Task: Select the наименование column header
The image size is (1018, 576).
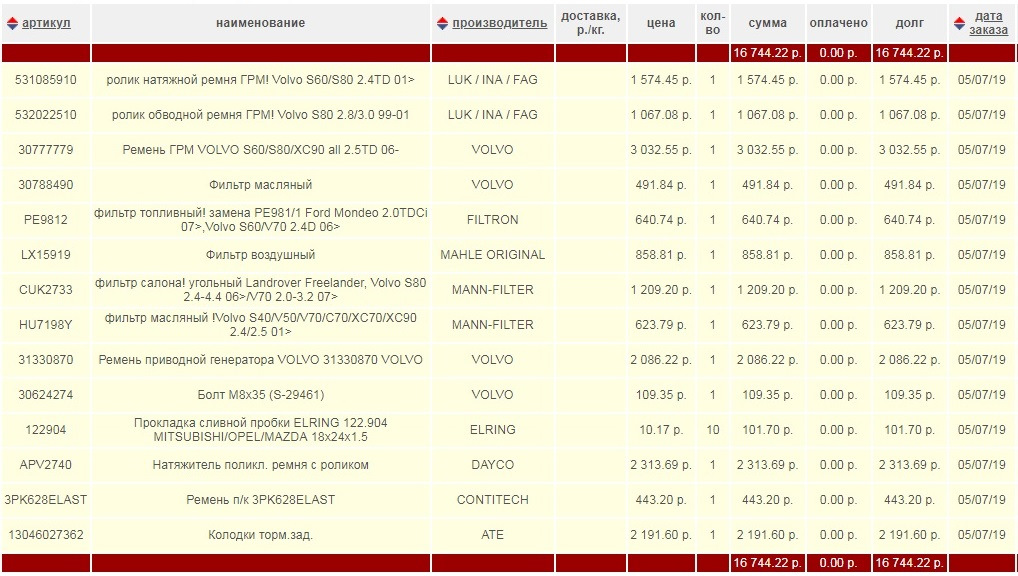Action: click(x=260, y=23)
